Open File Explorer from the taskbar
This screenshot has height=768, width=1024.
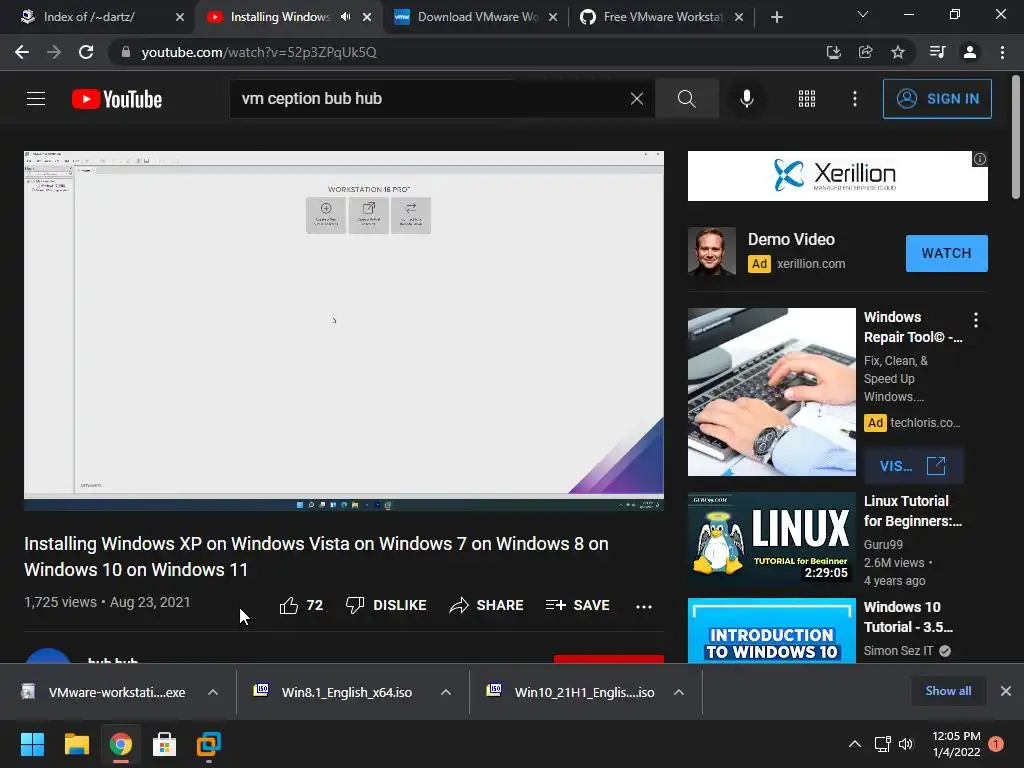(76, 744)
